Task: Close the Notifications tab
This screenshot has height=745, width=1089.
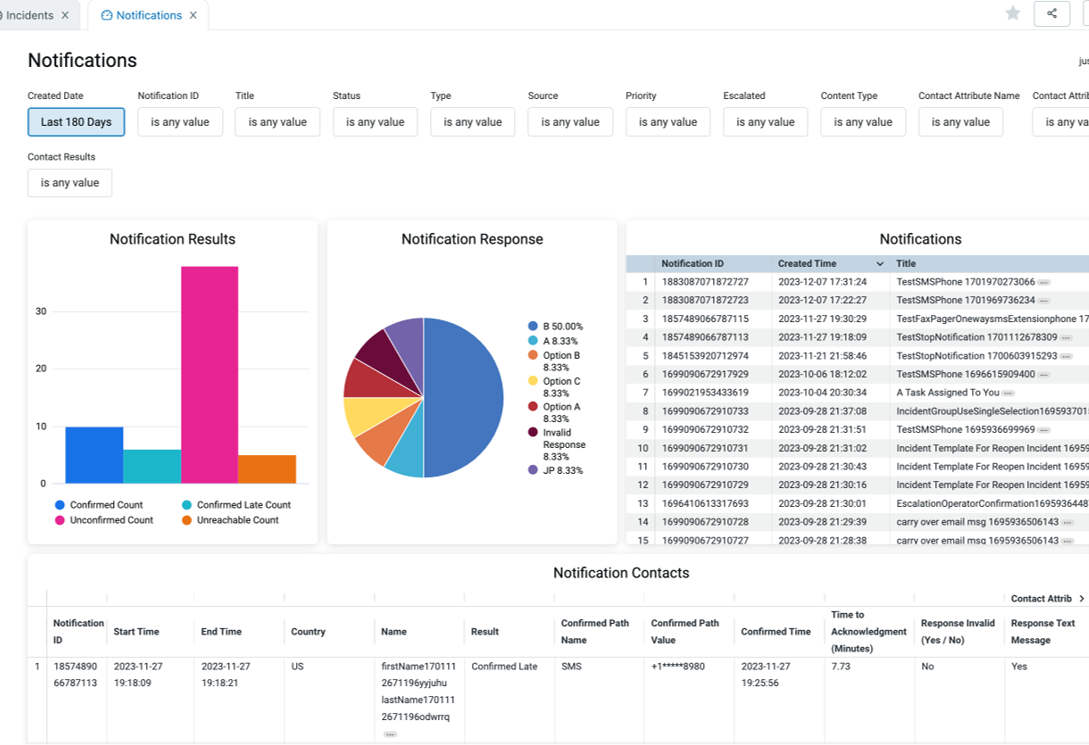Action: click(x=193, y=15)
